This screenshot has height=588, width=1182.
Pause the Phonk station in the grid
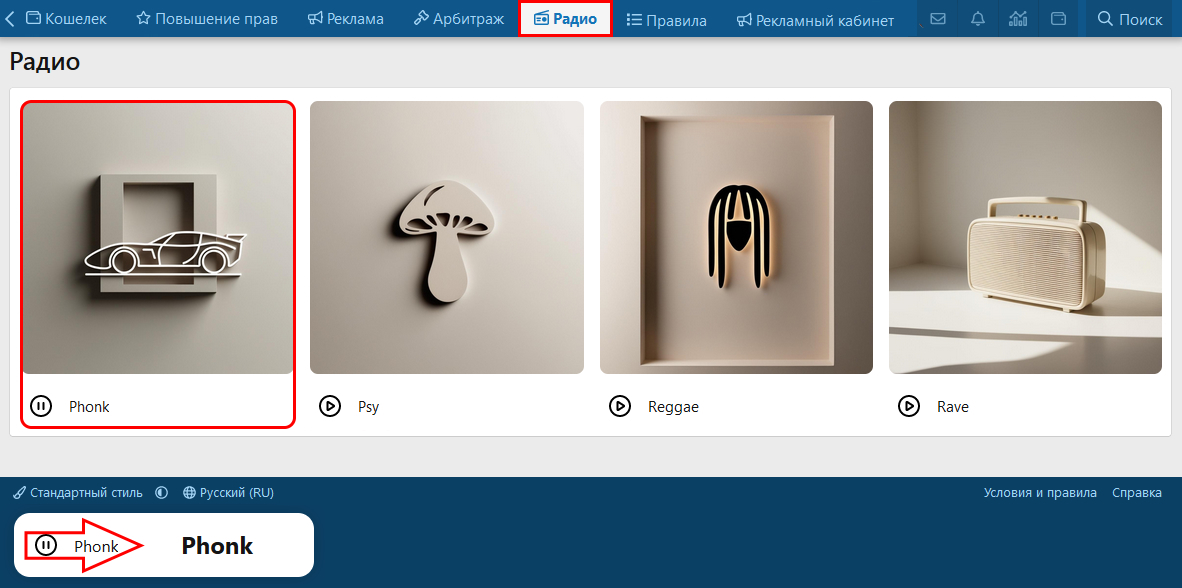click(x=41, y=406)
